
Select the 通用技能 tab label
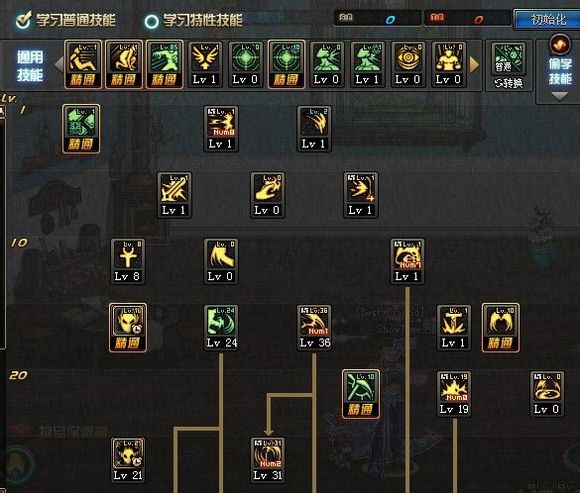(x=30, y=66)
